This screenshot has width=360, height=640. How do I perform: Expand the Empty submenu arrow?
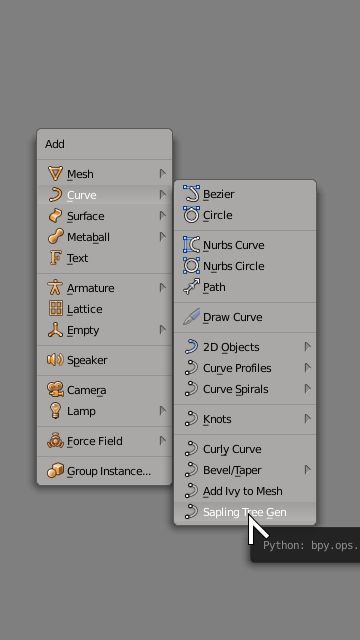click(162, 330)
